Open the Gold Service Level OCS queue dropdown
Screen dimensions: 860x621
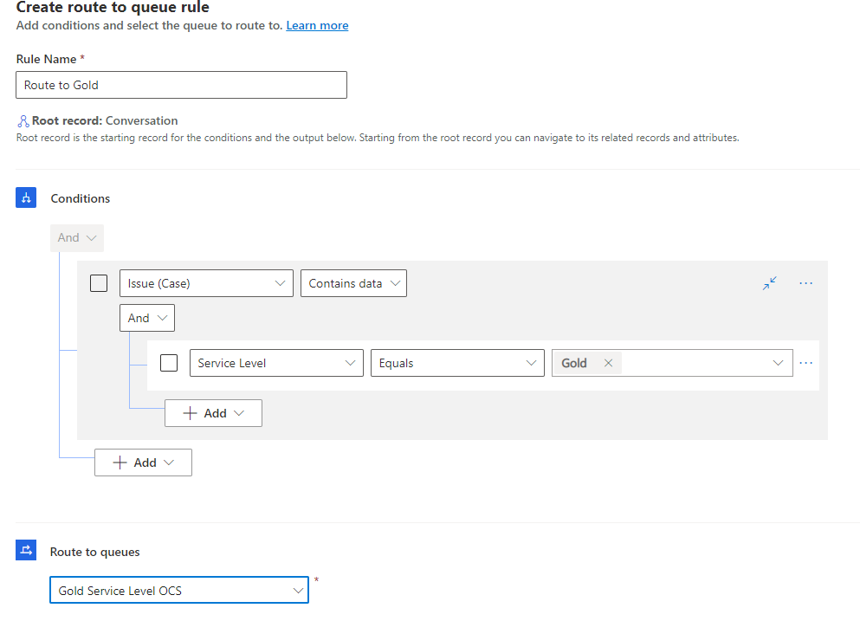[179, 590]
